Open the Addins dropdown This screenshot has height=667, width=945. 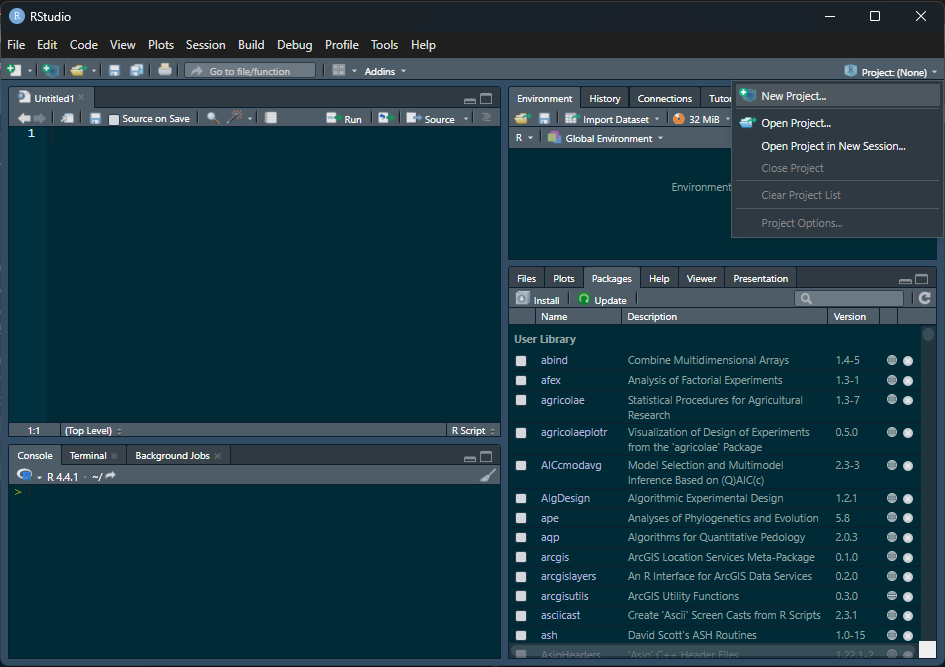[385, 71]
